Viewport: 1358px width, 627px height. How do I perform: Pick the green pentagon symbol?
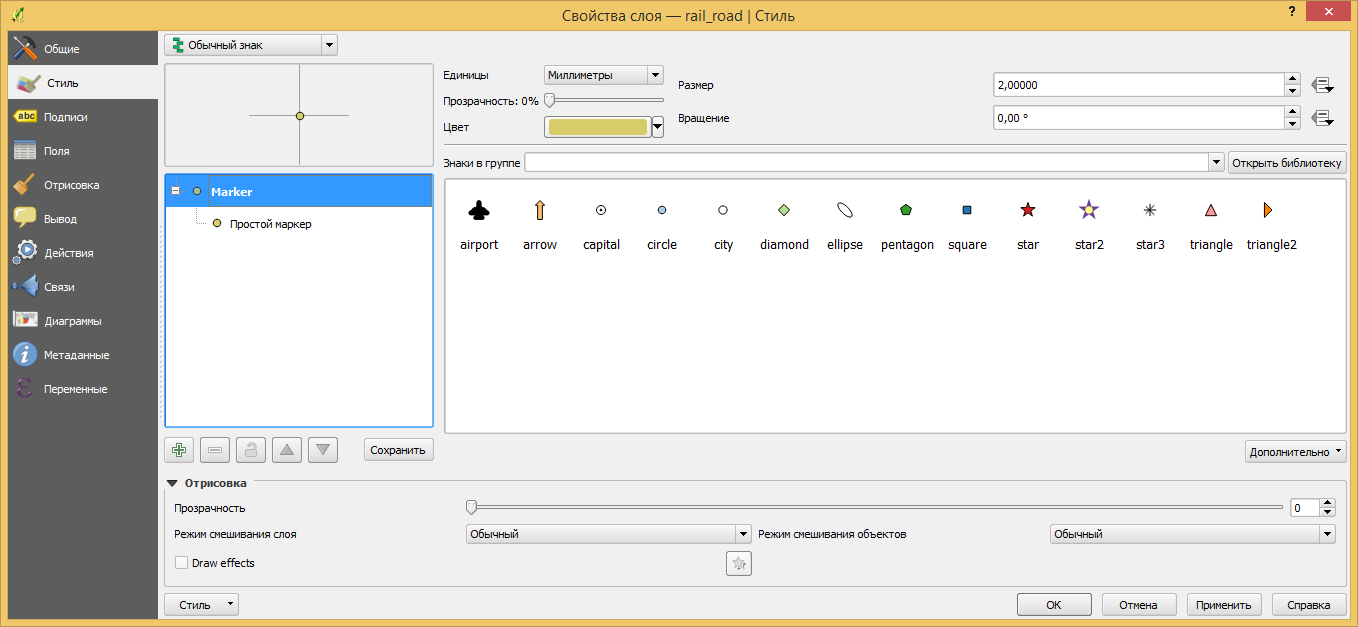(x=906, y=211)
